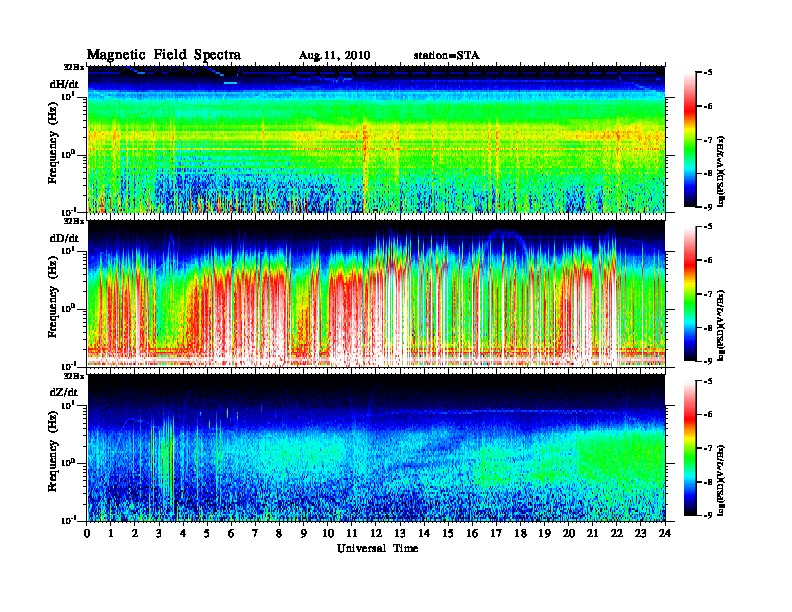This screenshot has height=612, width=792.
Task: Click the dH/dt panel color scale bar
Action: tap(689, 140)
